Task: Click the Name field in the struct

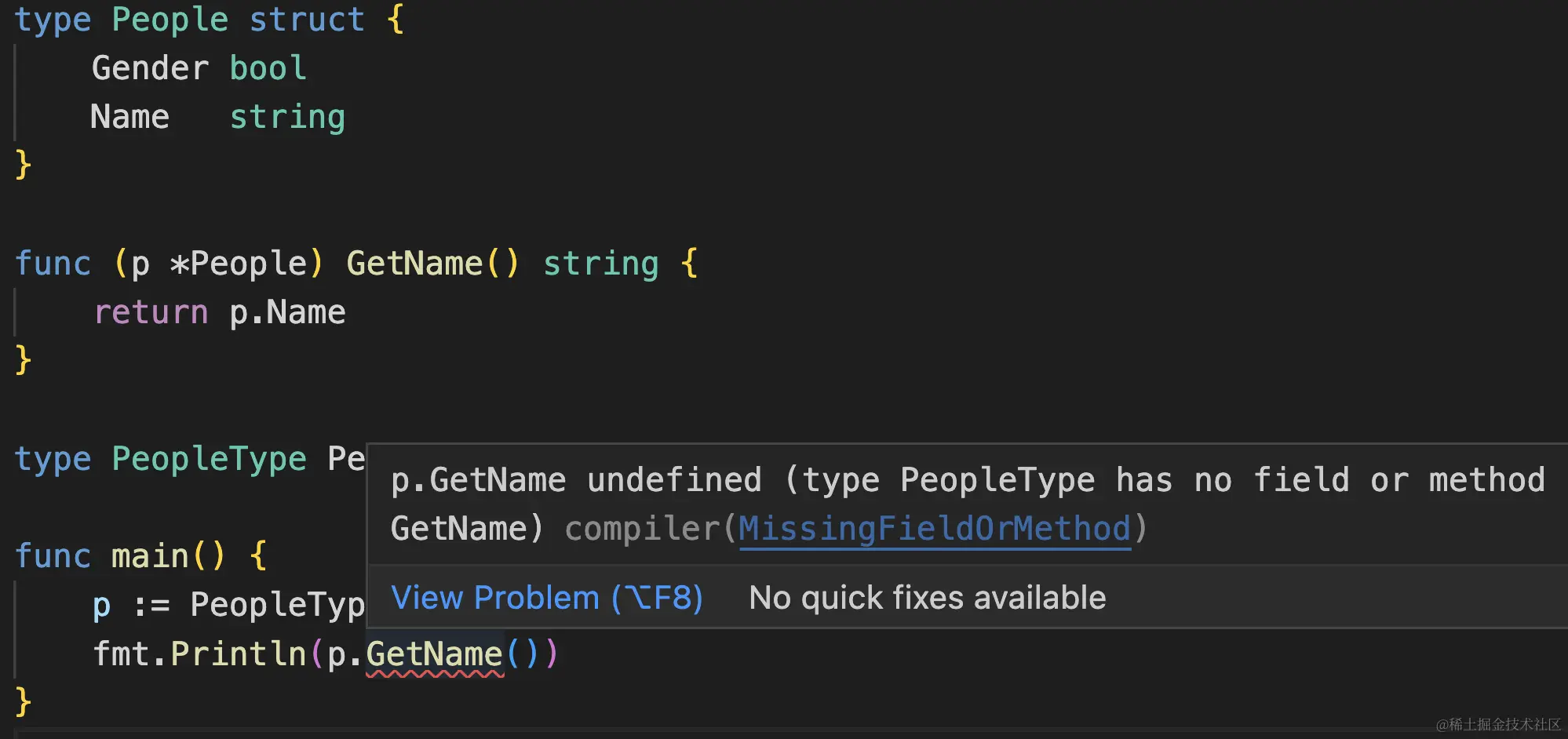Action: tap(130, 117)
